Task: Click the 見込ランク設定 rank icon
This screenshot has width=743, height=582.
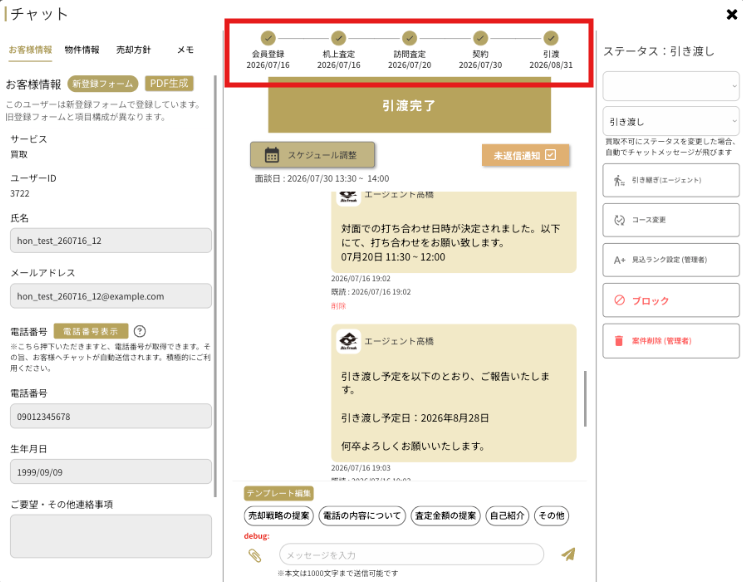Action: point(619,260)
